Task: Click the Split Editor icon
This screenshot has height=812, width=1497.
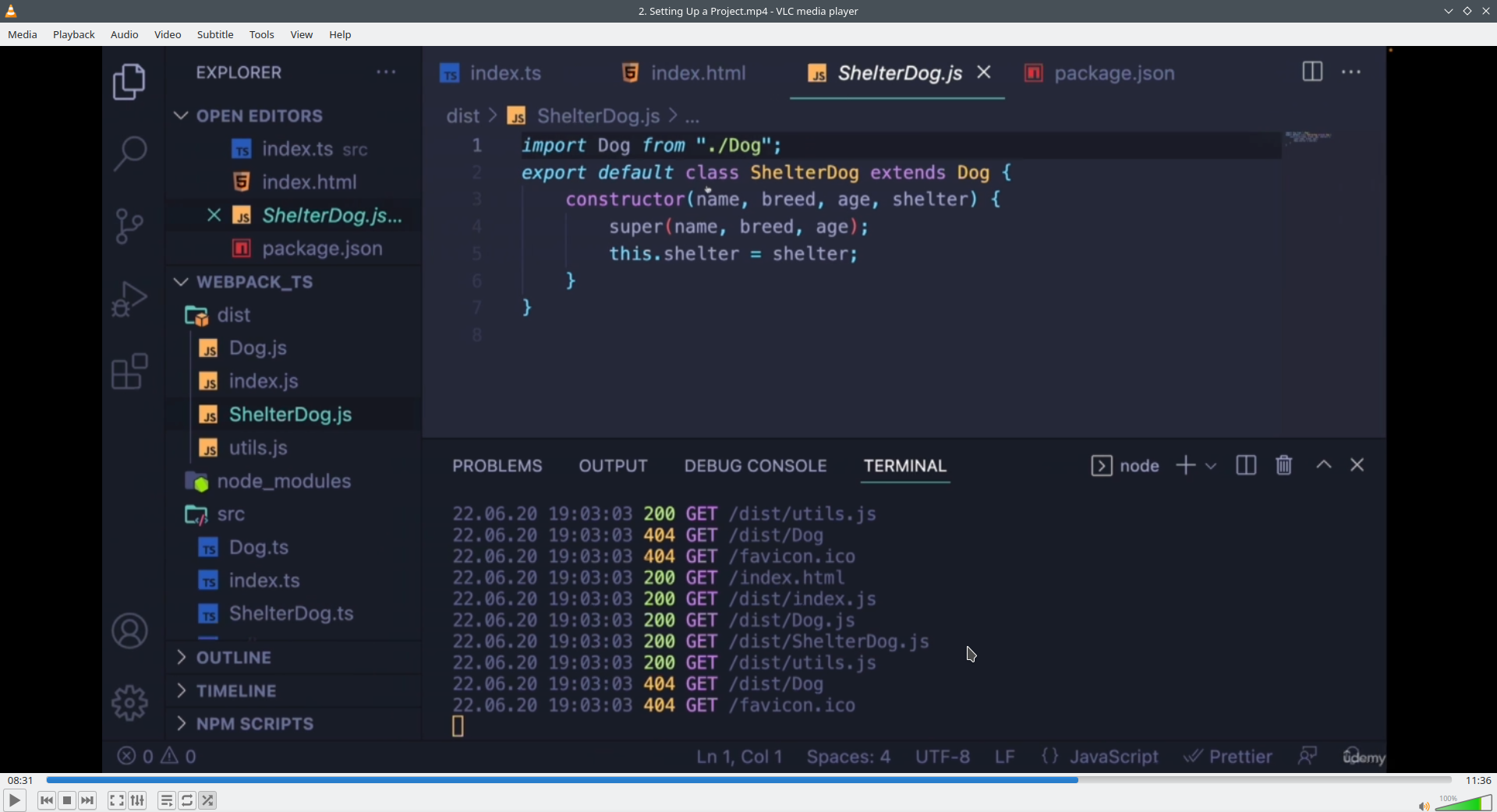Action: coord(1312,72)
